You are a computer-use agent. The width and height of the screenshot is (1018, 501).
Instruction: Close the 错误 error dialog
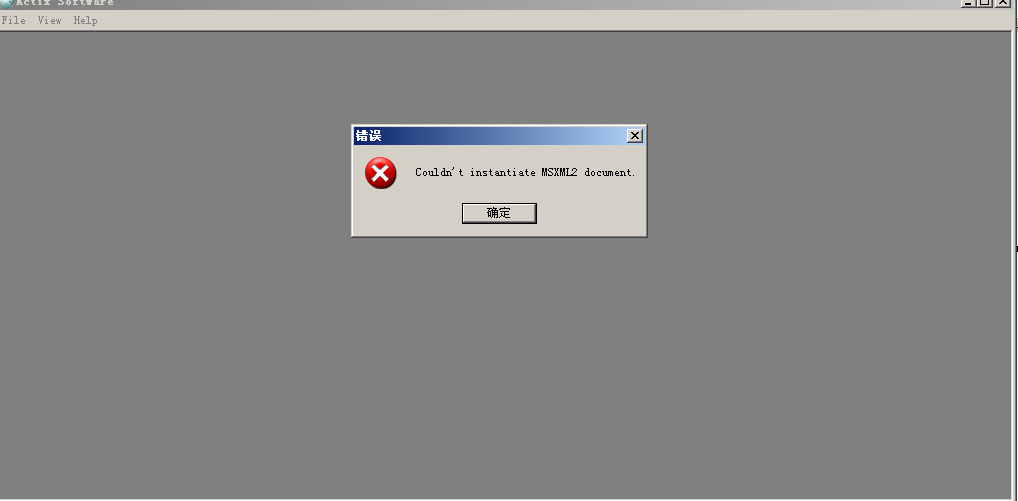635,136
